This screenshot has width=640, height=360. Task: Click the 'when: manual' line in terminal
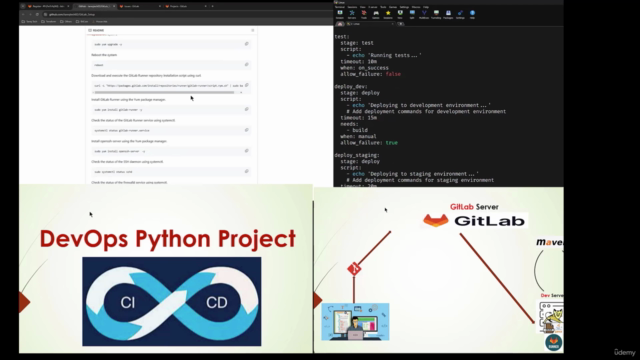358,136
